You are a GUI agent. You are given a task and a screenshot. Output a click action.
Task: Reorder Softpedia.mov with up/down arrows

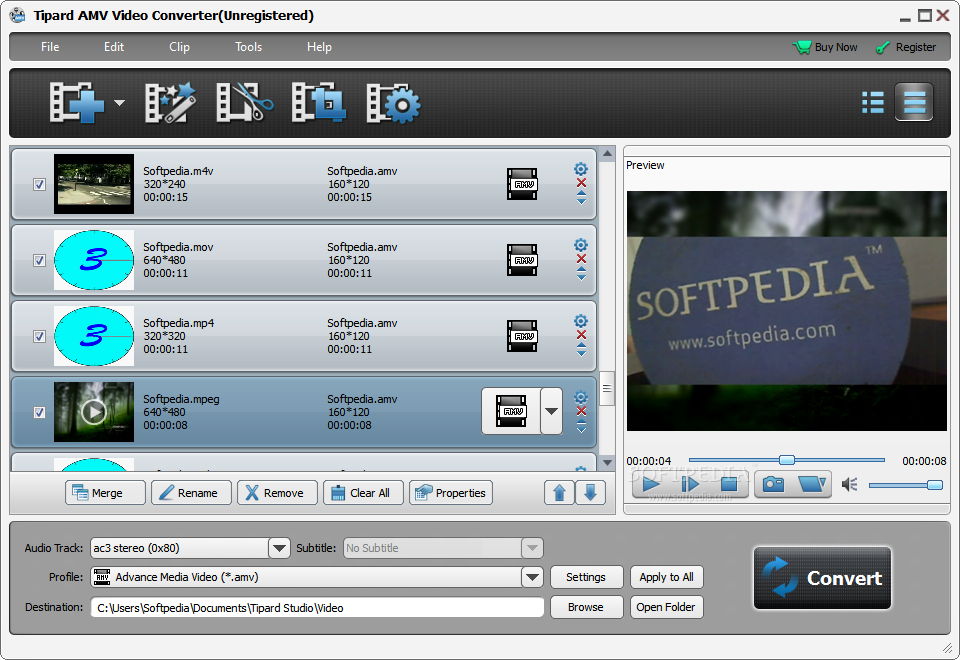click(x=581, y=274)
